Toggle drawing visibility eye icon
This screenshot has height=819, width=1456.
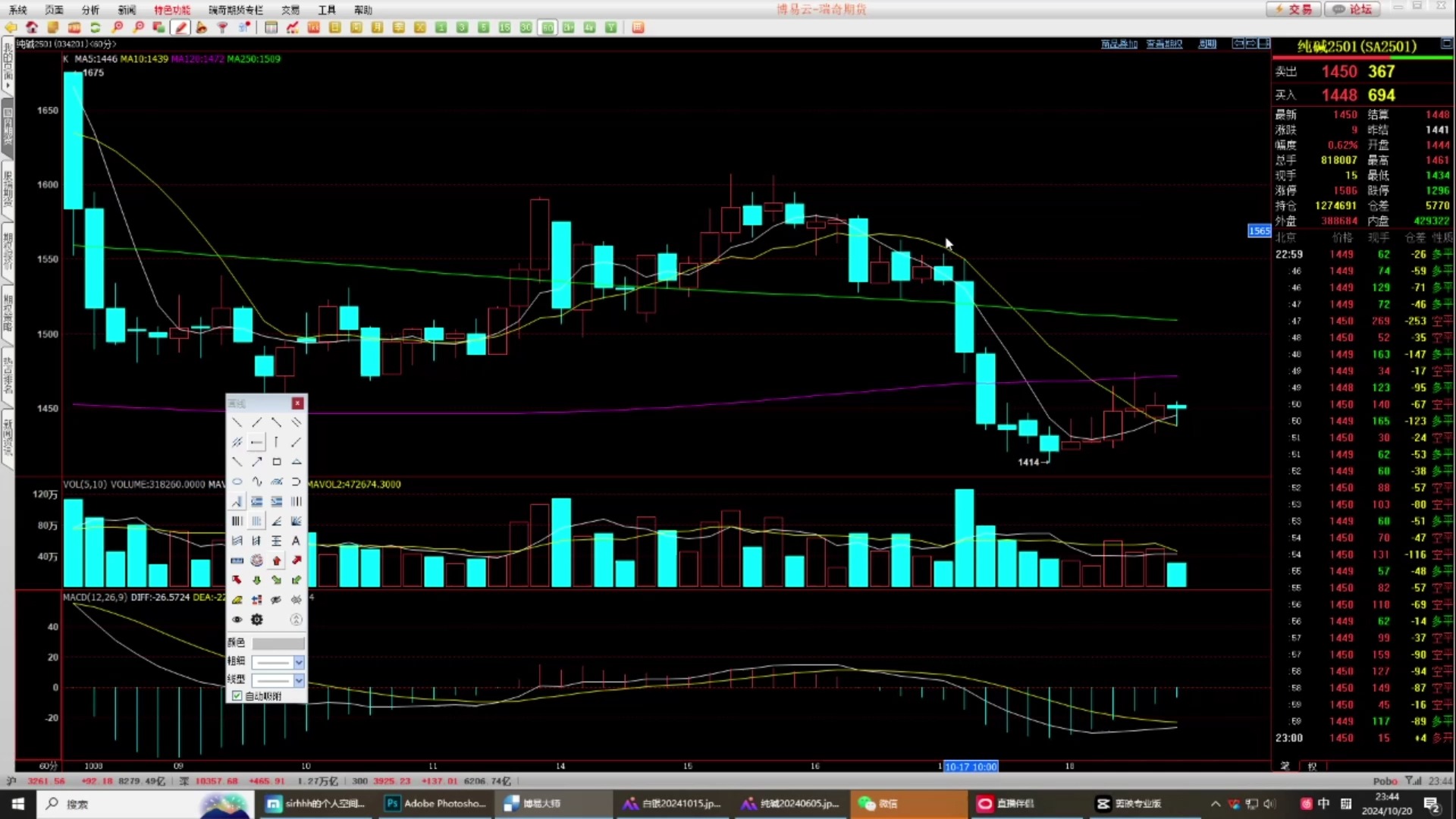pos(237,620)
